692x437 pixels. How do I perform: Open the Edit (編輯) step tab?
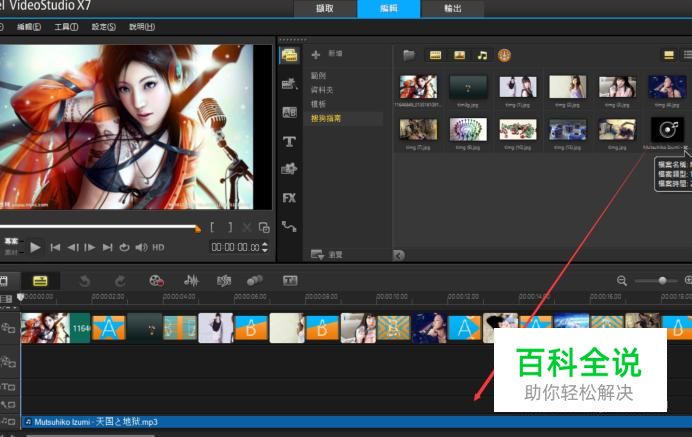(x=388, y=8)
